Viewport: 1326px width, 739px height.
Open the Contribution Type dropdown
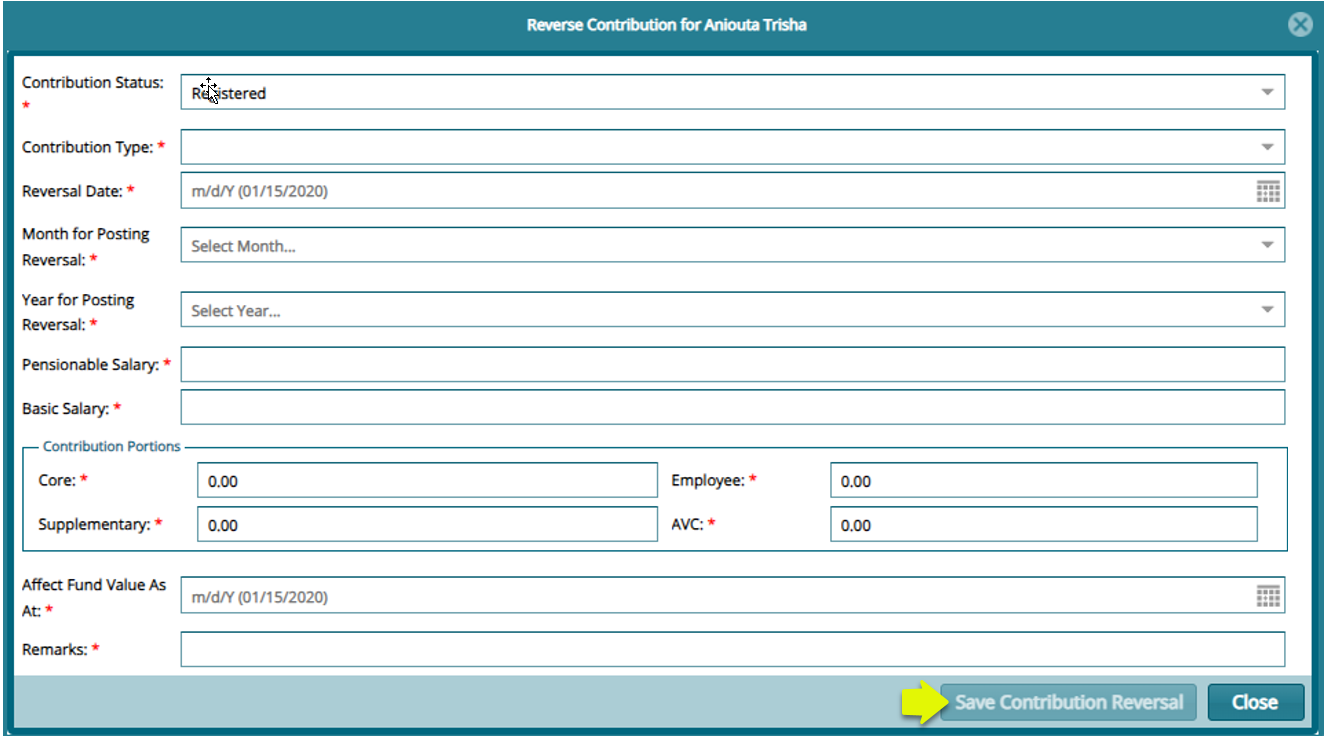point(1267,147)
